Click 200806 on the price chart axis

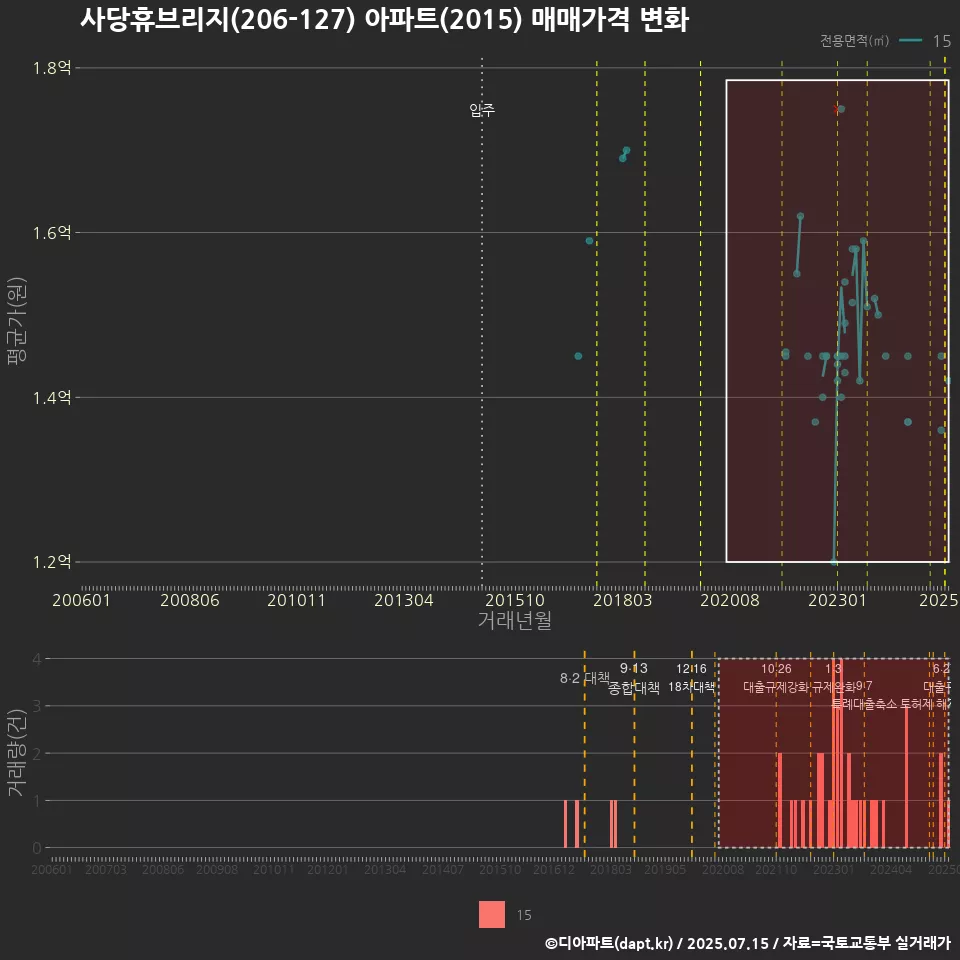(x=190, y=600)
